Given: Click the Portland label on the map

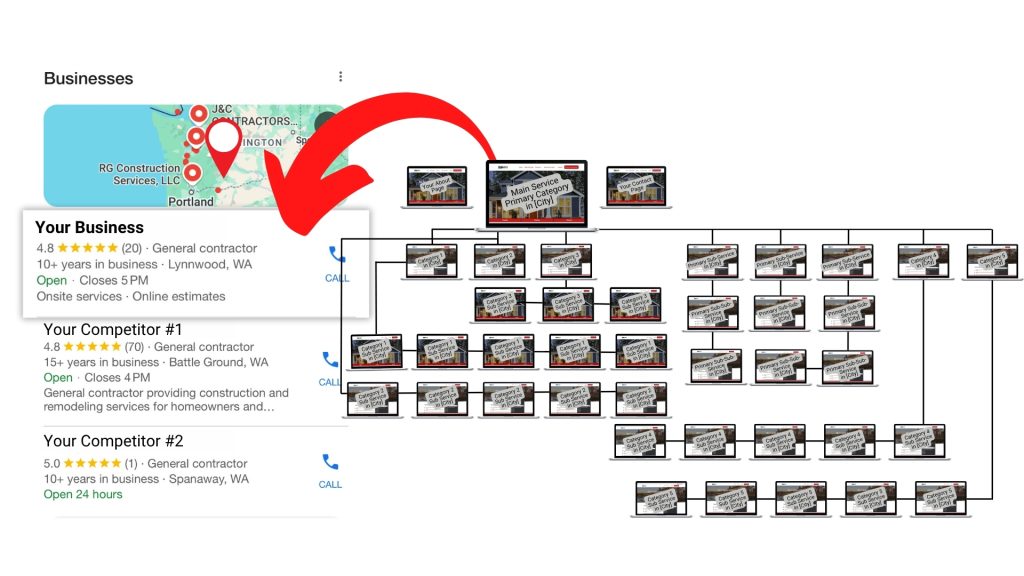Looking at the screenshot, I should 190,201.
